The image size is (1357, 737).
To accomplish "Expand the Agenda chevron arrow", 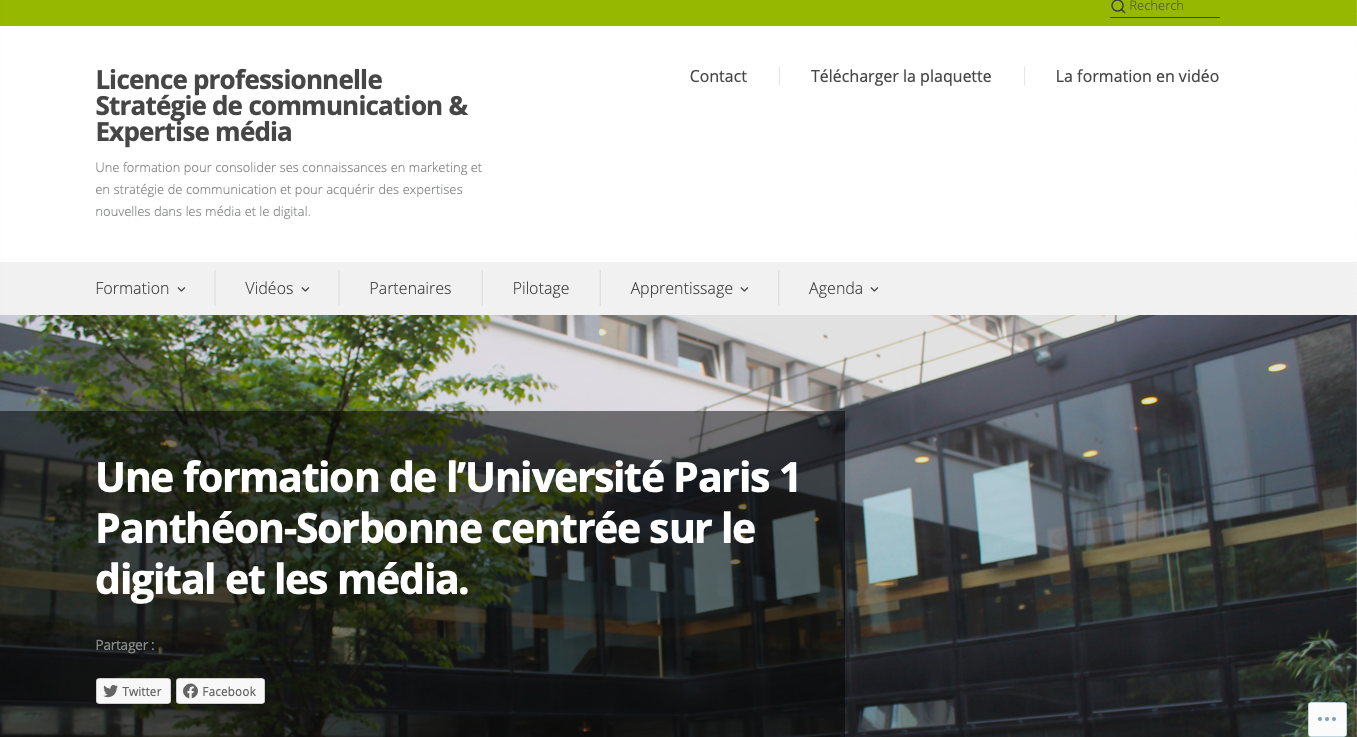I will pos(874,289).
